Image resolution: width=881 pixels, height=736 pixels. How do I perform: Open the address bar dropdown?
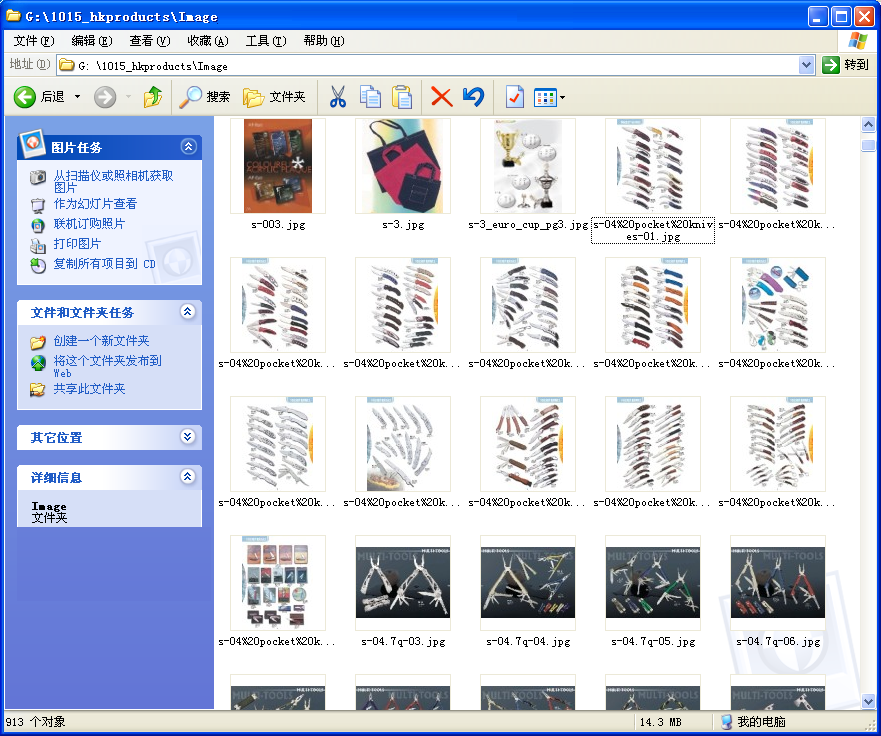[807, 65]
